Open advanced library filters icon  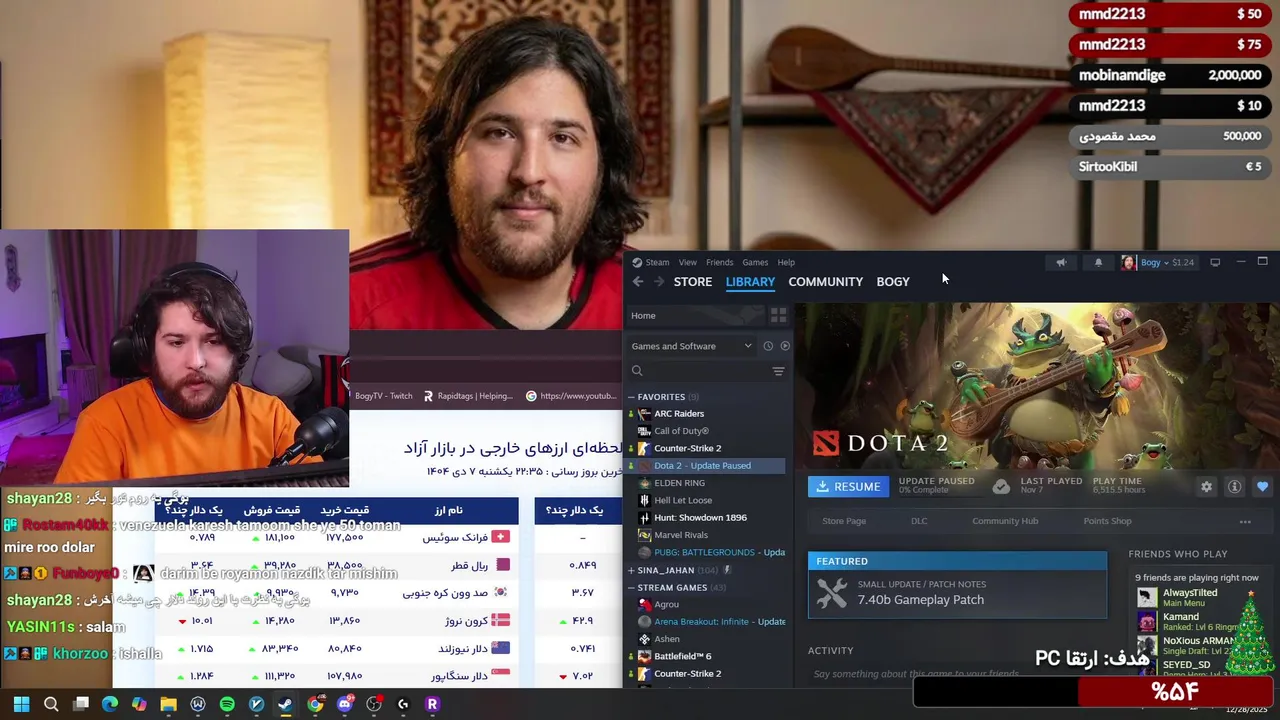click(x=778, y=371)
